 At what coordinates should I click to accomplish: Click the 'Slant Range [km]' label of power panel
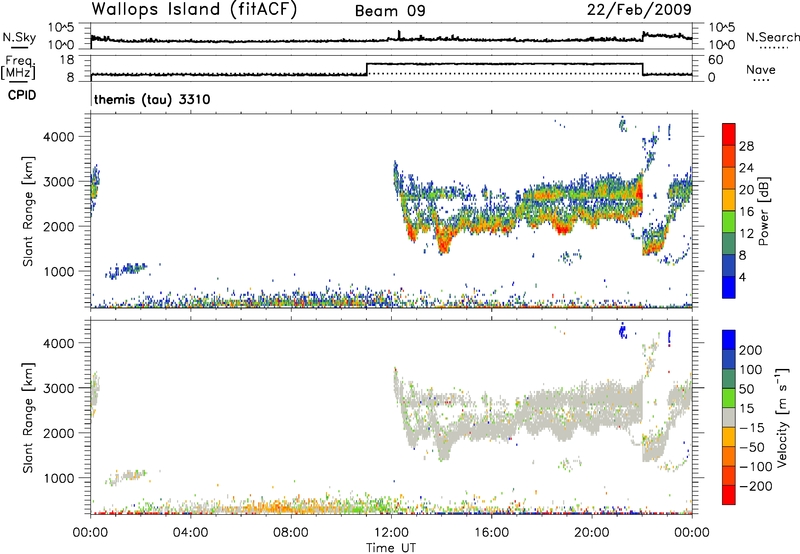point(28,211)
